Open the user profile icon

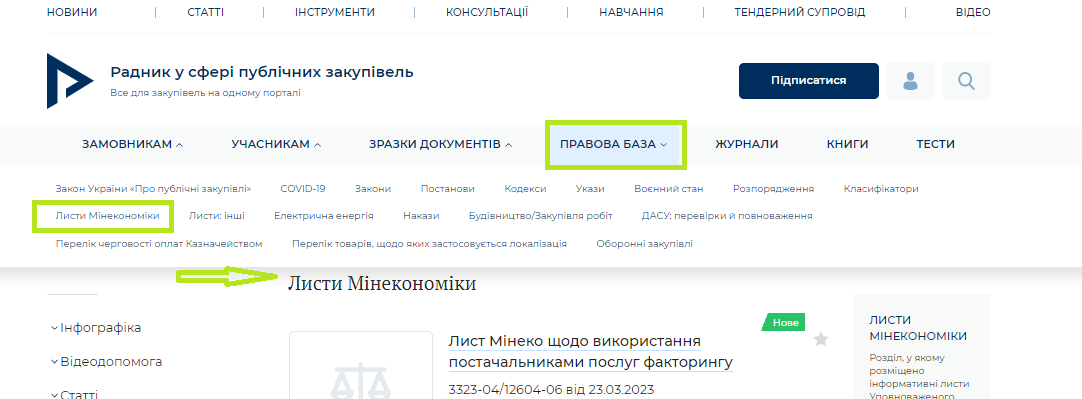coord(911,81)
